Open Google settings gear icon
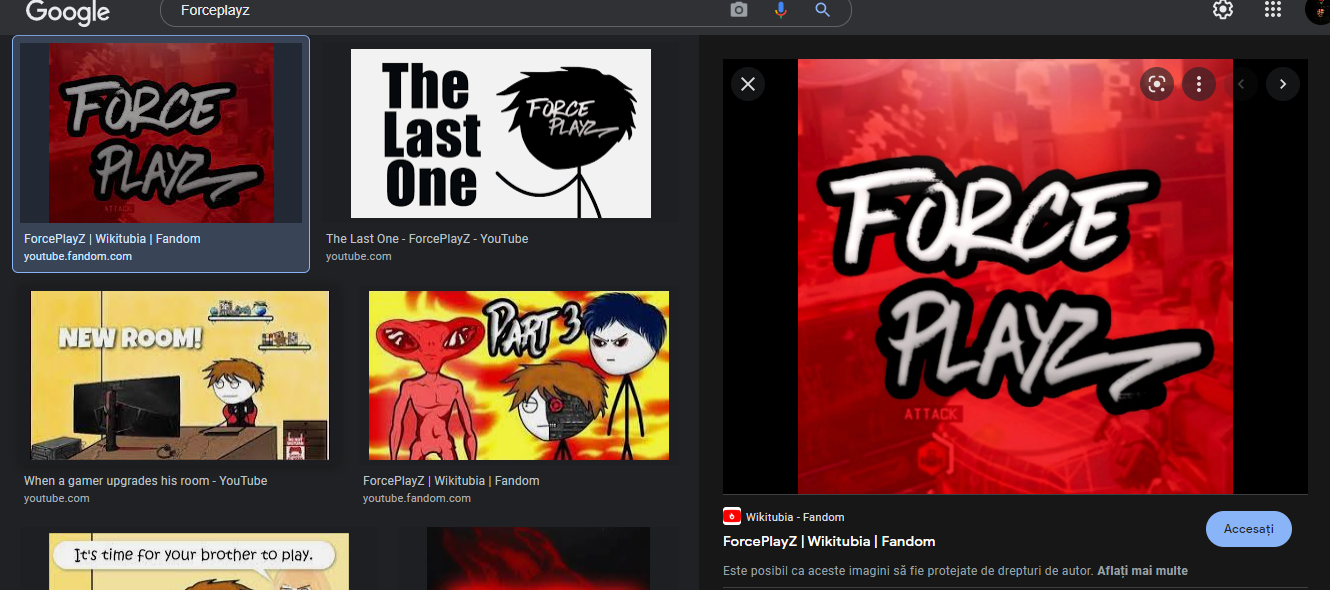This screenshot has width=1330, height=590. (x=1222, y=10)
